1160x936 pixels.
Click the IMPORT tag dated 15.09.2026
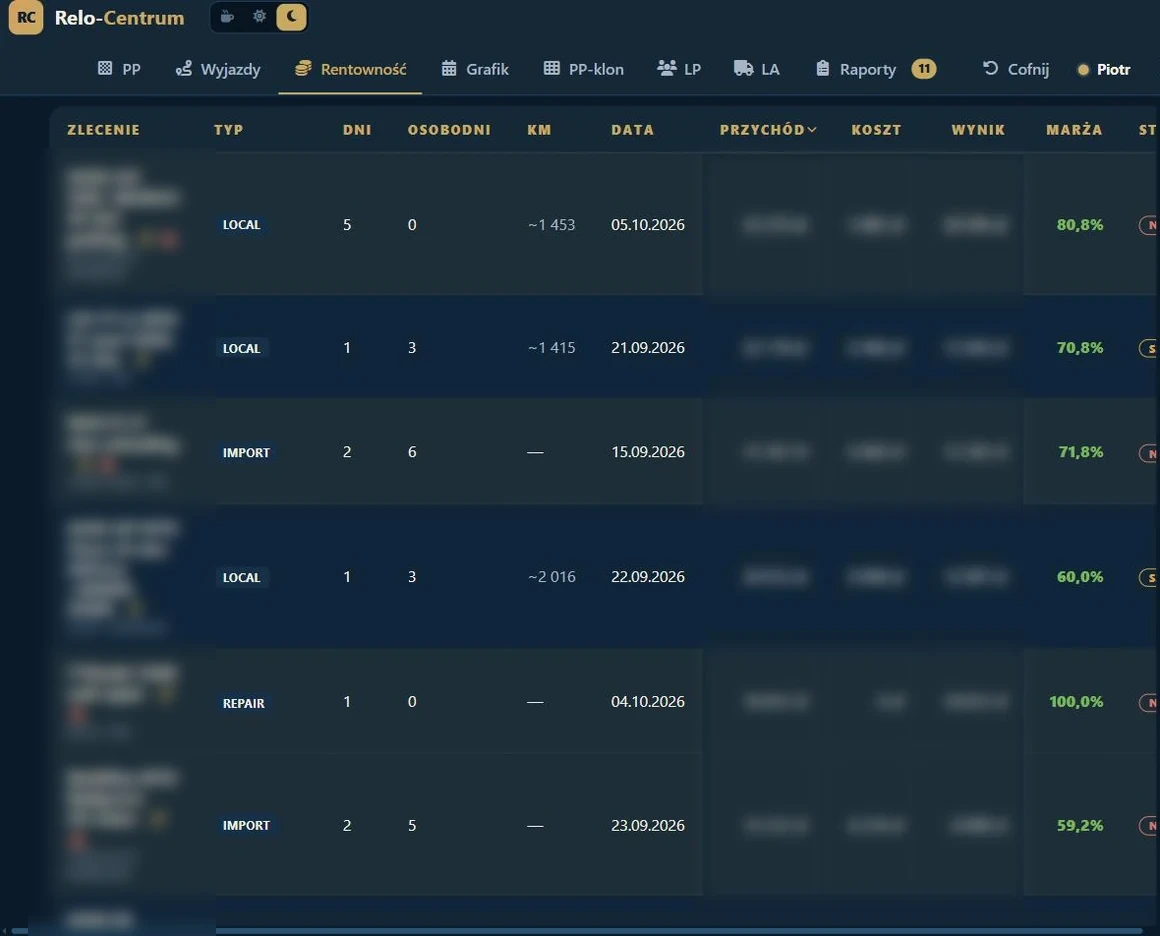246,452
